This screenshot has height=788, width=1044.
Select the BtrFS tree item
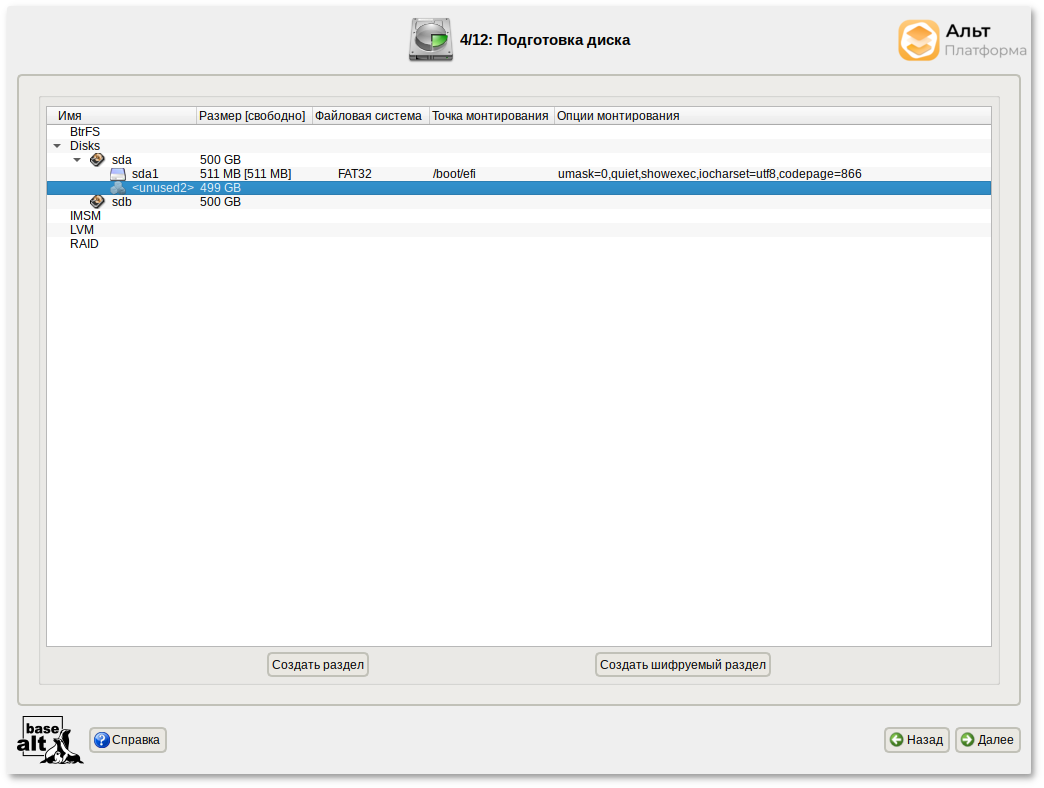click(x=85, y=132)
